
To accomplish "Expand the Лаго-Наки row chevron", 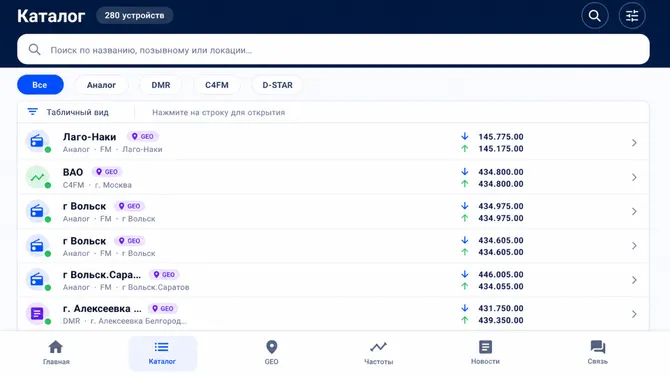I will 634,143.
